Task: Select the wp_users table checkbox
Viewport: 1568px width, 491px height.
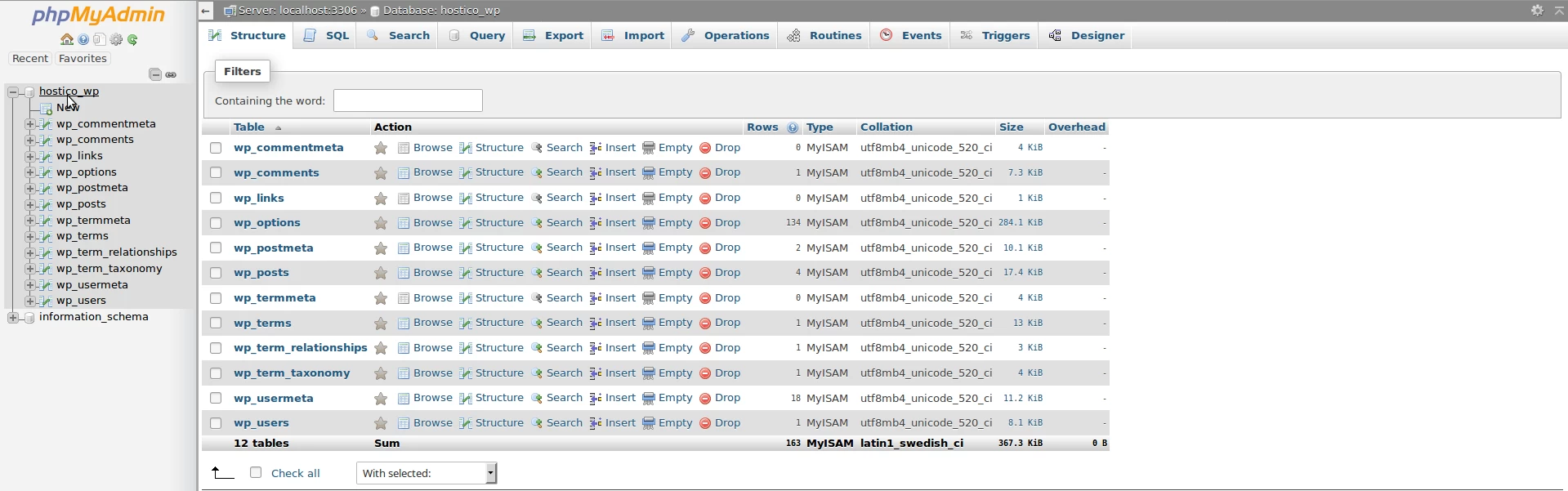Action: point(216,423)
